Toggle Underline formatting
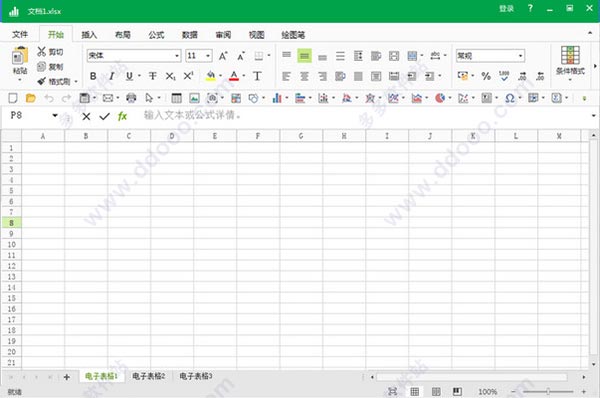Image resolution: width=600 pixels, height=398 pixels. point(129,76)
